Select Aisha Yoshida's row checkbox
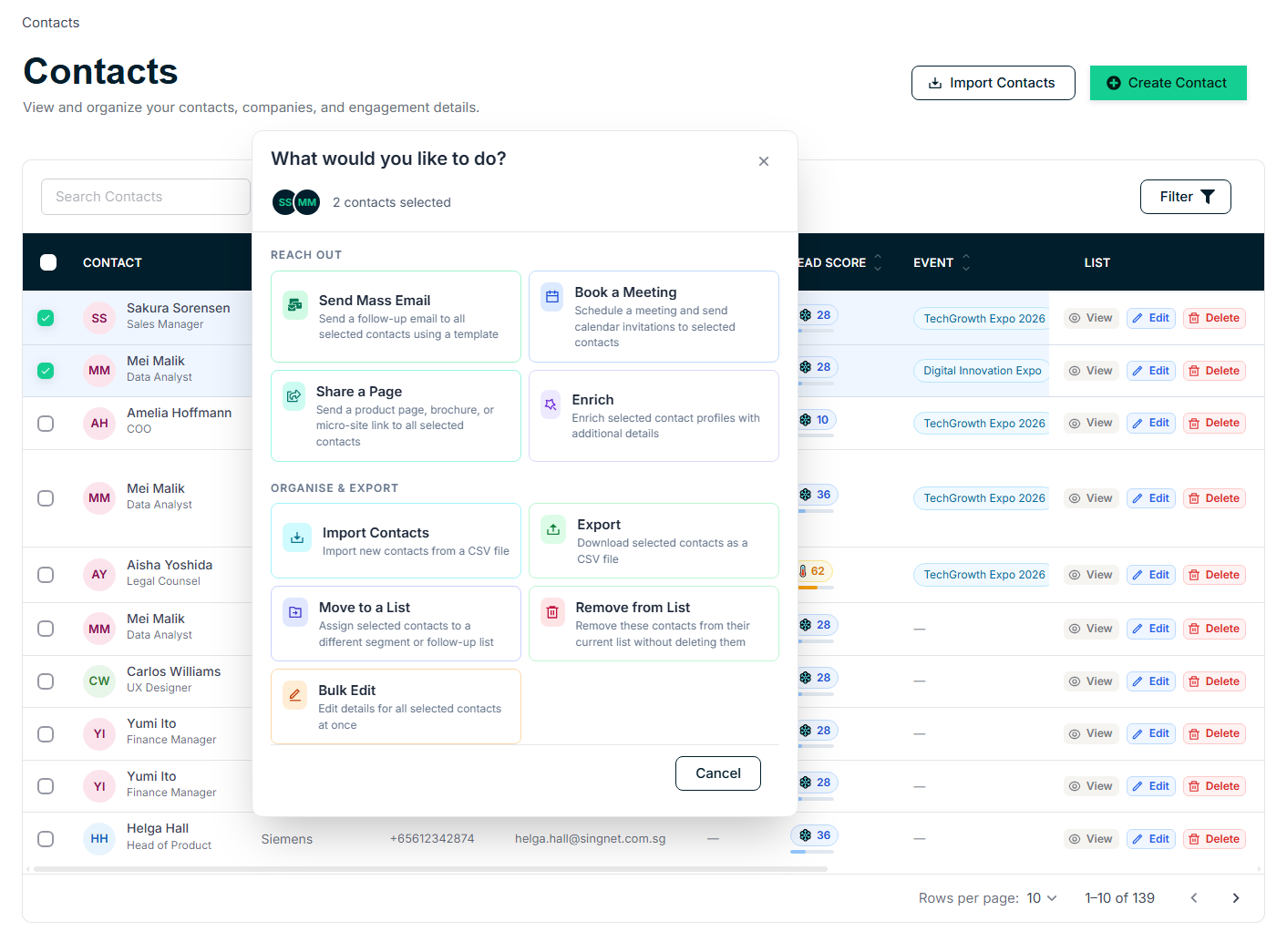Image resolution: width=1287 pixels, height=952 pixels. click(x=46, y=575)
